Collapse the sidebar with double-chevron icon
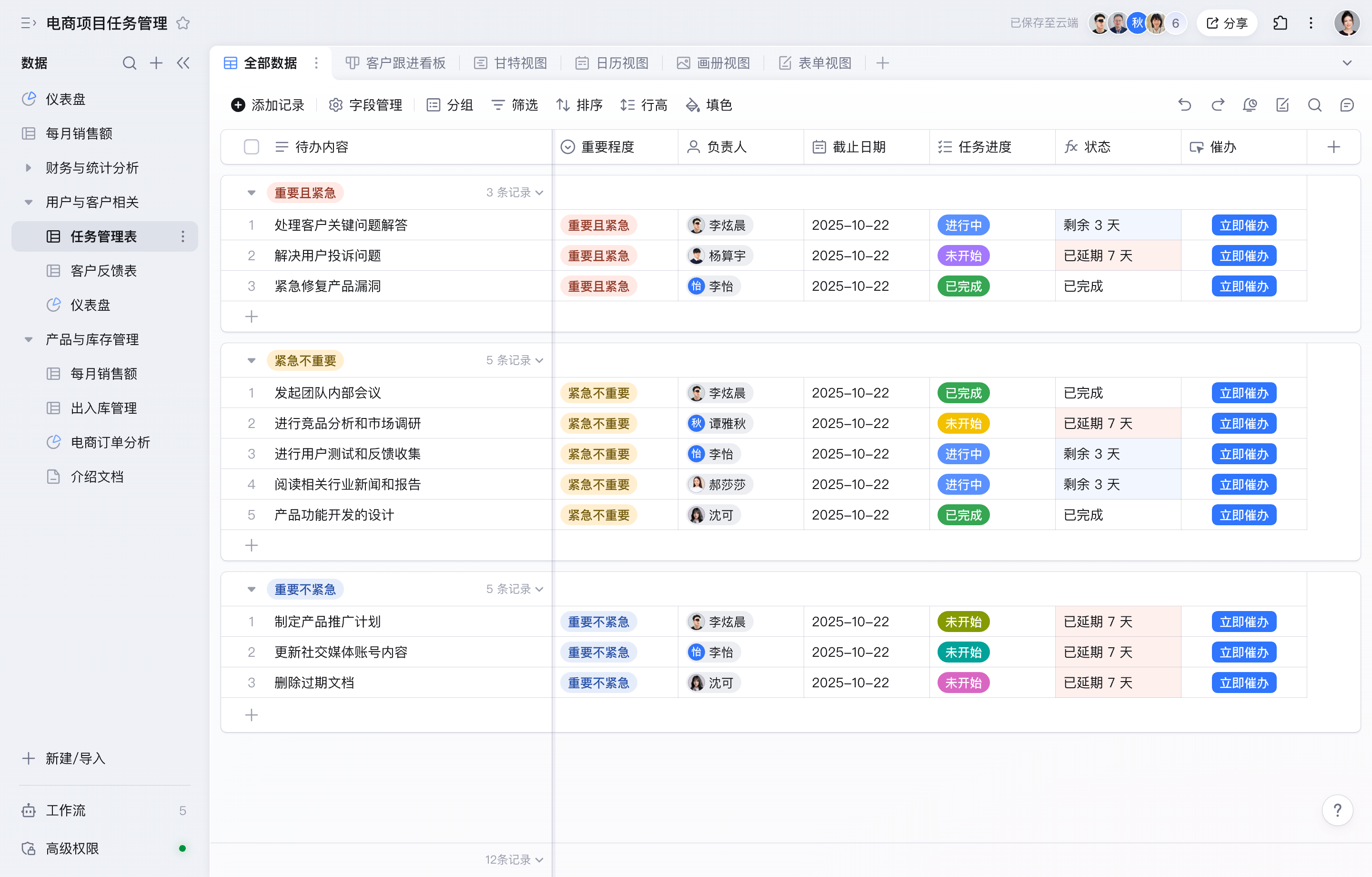This screenshot has height=877, width=1372. (183, 63)
